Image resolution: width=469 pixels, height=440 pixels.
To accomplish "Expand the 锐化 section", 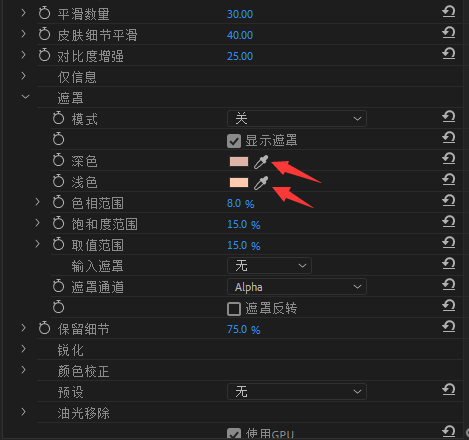I will pos(23,349).
